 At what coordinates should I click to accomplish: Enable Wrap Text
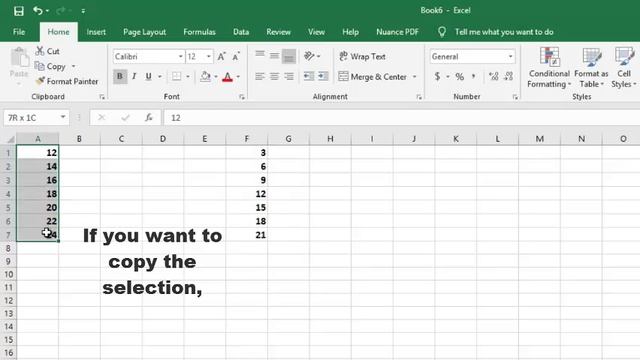point(362,56)
